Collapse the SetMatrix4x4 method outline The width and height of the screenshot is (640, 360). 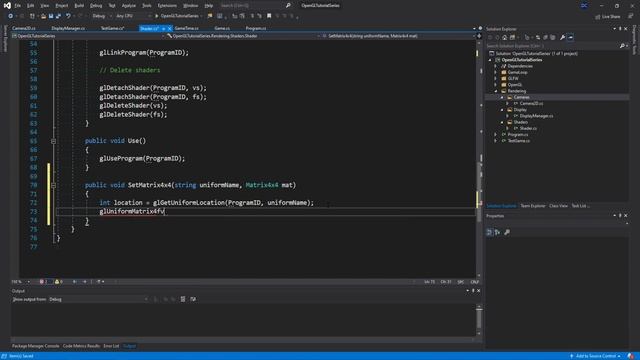[x=53, y=185]
